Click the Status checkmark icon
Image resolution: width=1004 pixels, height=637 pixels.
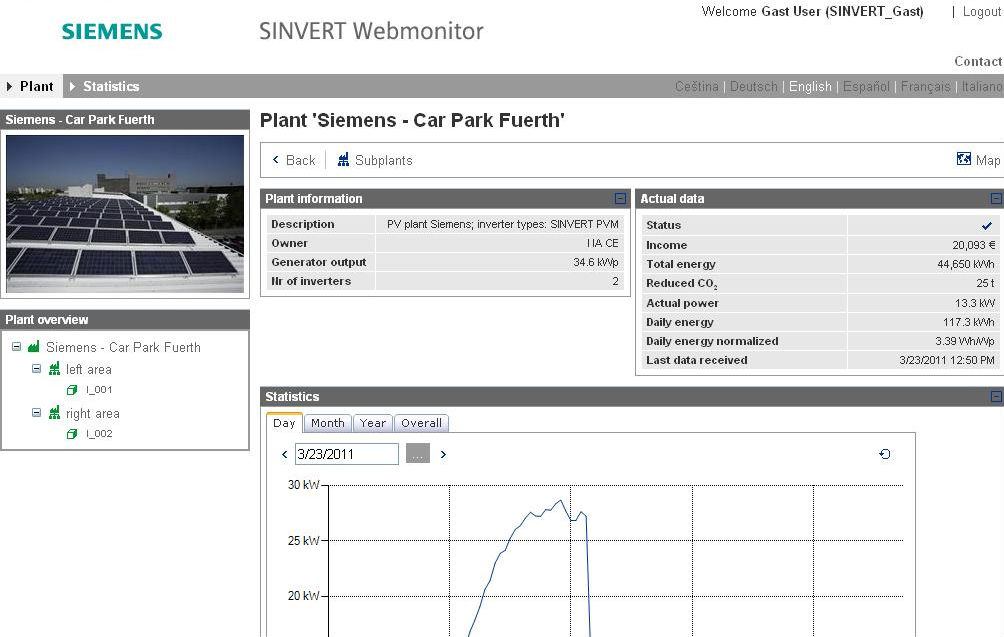(x=987, y=225)
